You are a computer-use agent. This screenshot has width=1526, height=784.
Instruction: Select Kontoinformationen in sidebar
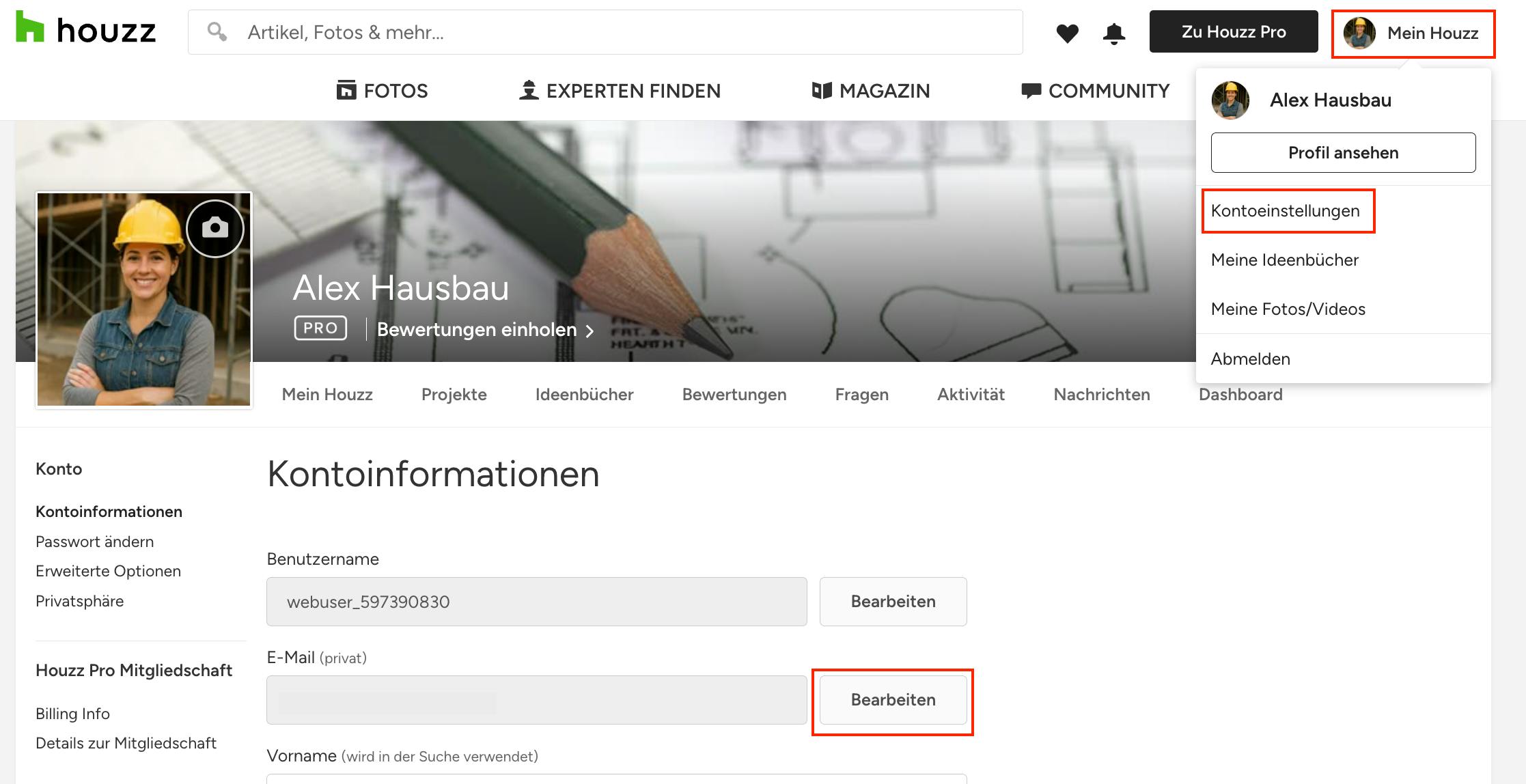[x=109, y=512]
